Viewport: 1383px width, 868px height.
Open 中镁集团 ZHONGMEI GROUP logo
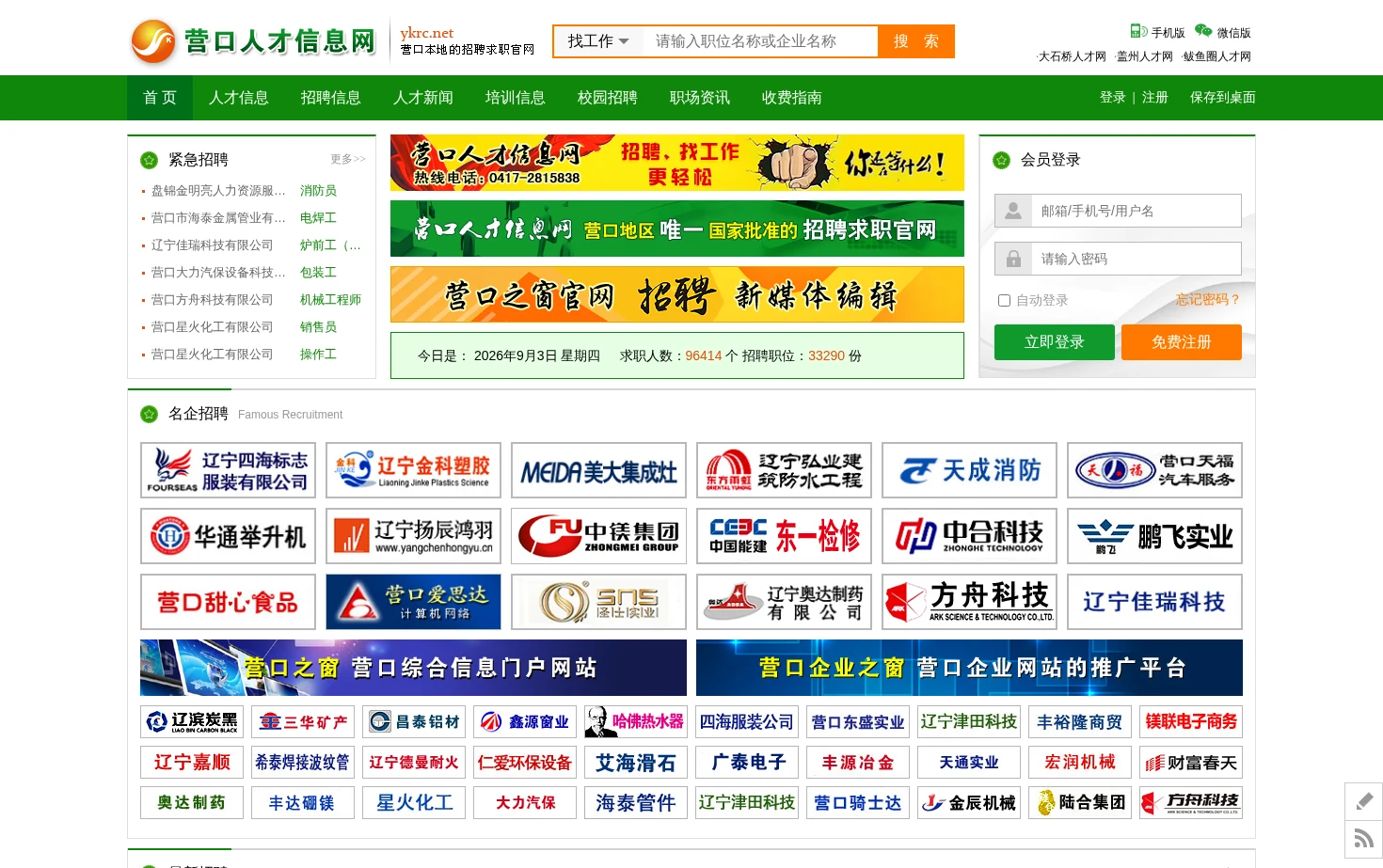coord(598,536)
